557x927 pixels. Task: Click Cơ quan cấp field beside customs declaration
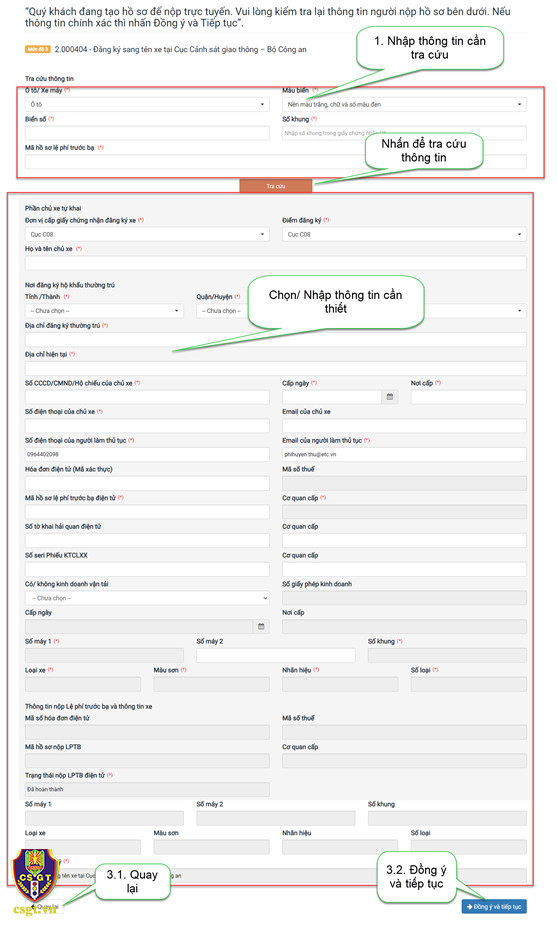coord(404,541)
